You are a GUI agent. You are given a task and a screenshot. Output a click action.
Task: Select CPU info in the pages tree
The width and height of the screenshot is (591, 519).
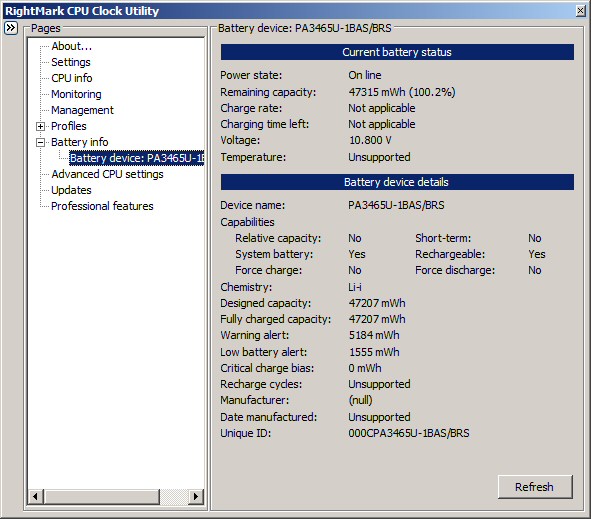click(72, 78)
